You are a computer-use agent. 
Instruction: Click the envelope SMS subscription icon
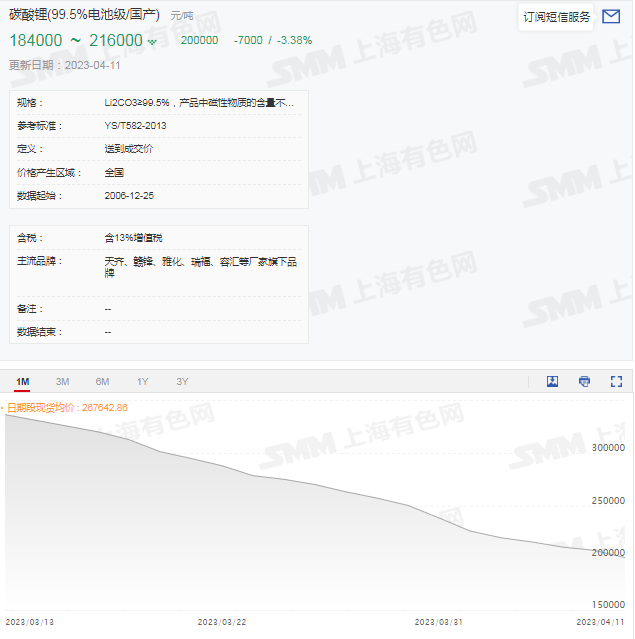point(611,17)
